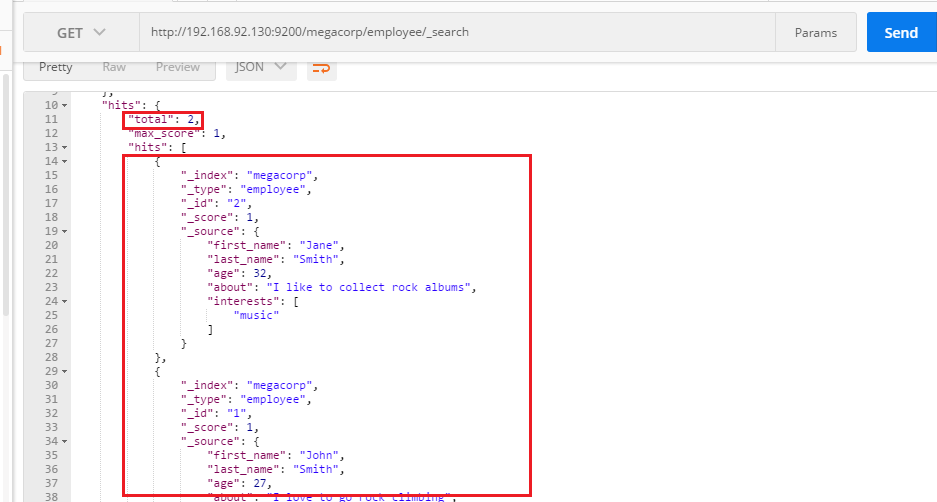Image resolution: width=937 pixels, height=502 pixels.
Task: Open the GET method dropdown
Action: pos(81,32)
